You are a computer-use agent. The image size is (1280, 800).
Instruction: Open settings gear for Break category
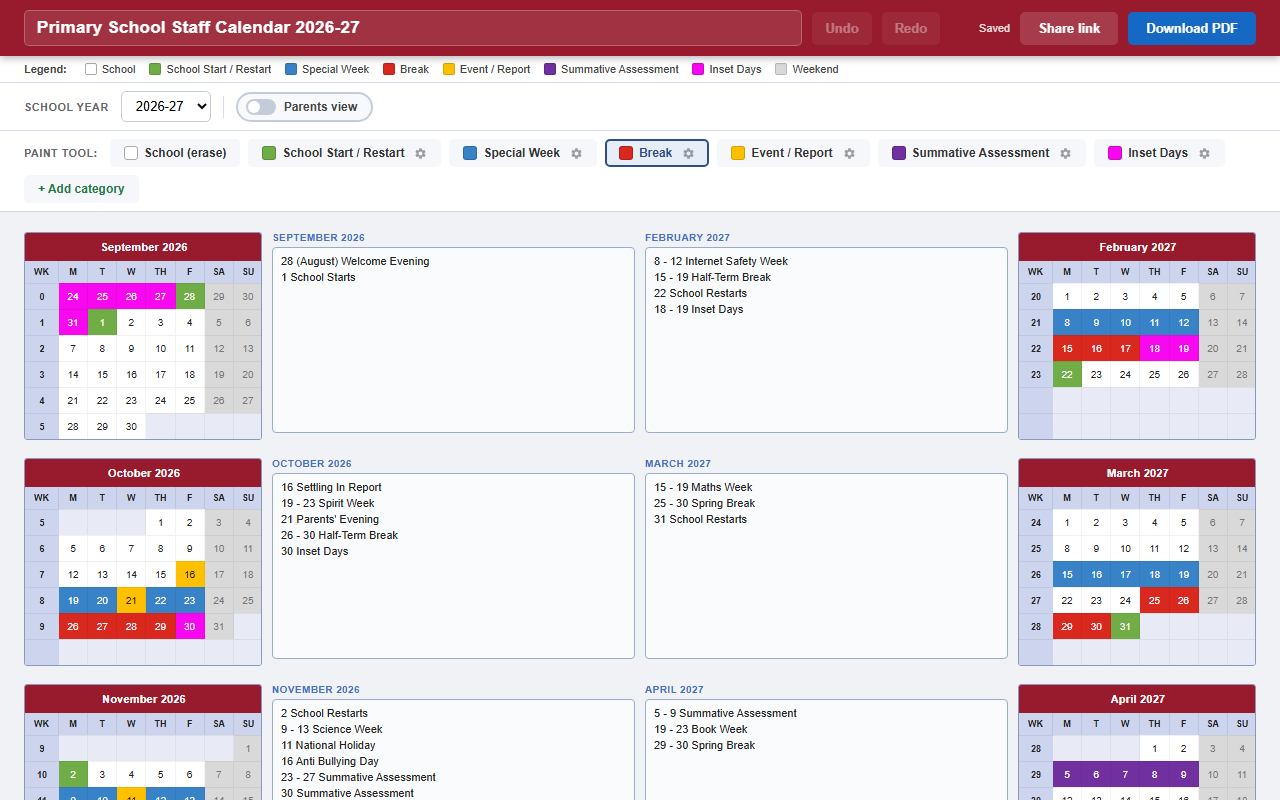pos(689,153)
